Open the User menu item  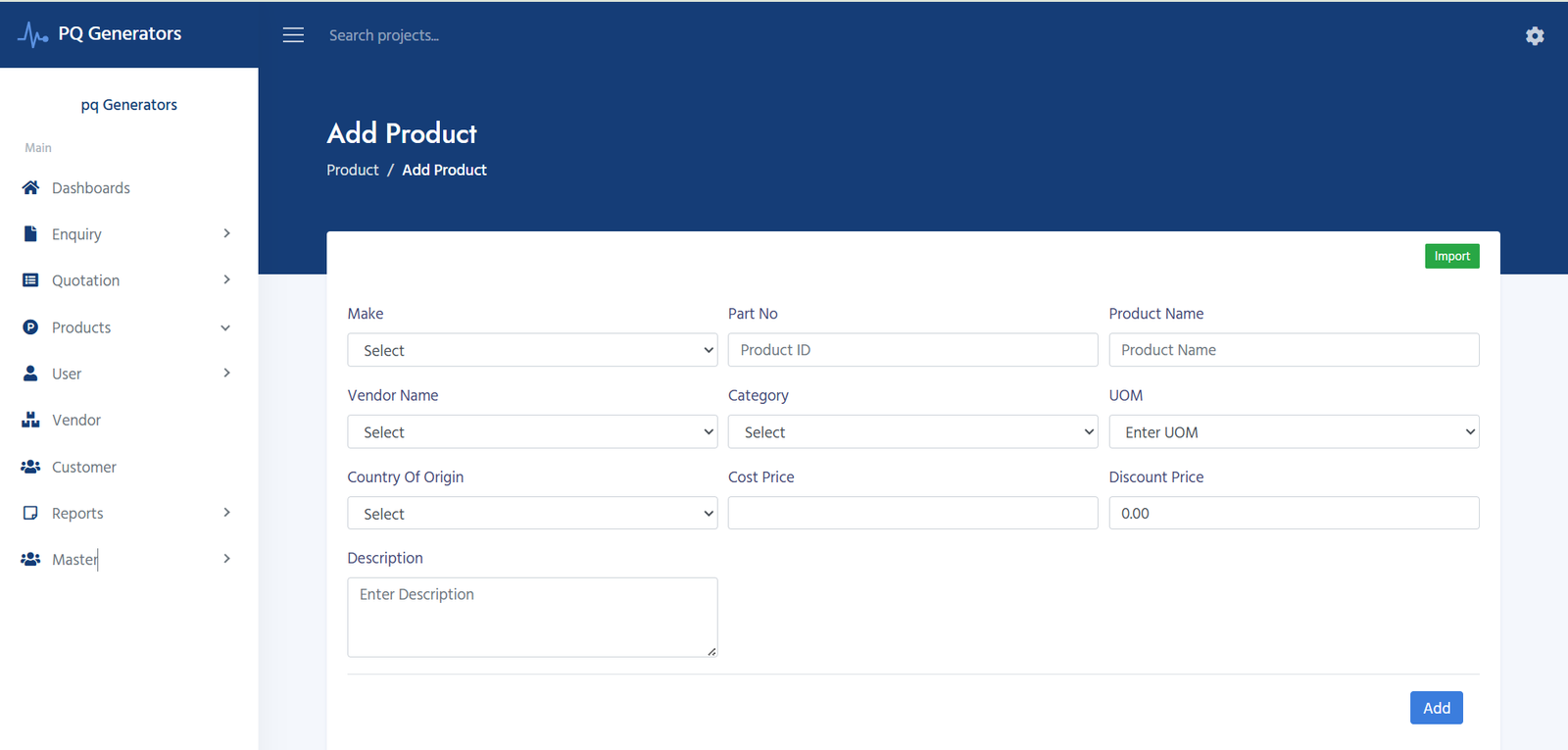point(67,374)
